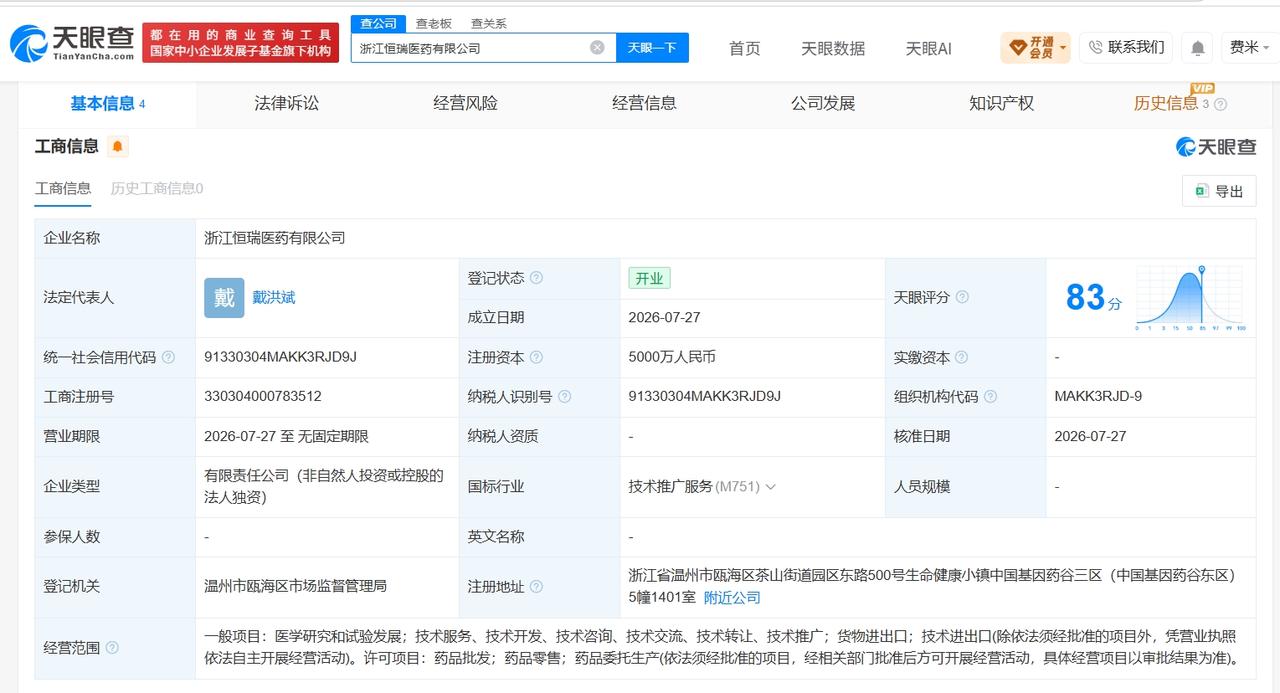Click the red banner for 国家中小企业发展子基金

(x=241, y=43)
